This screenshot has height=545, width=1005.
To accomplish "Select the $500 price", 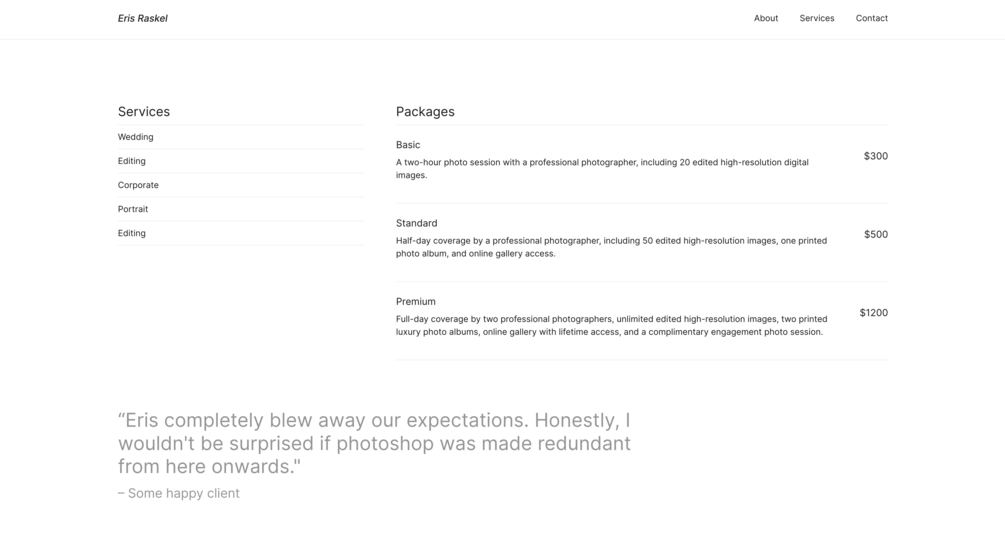I will tap(875, 234).
